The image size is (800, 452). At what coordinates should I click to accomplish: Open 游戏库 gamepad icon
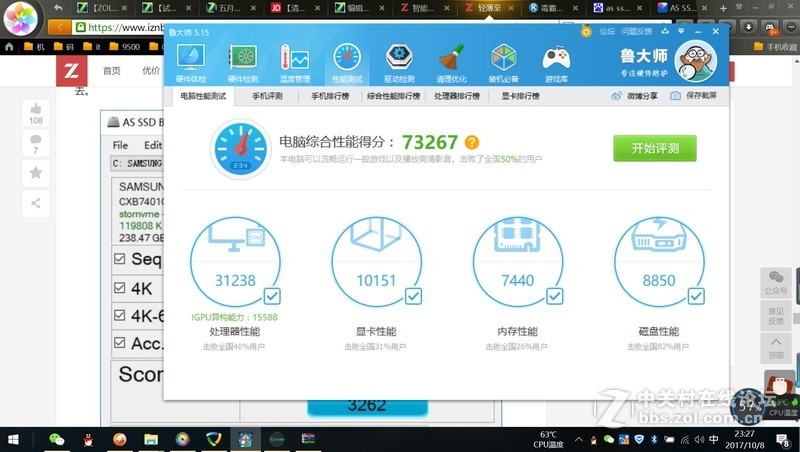tap(556, 63)
